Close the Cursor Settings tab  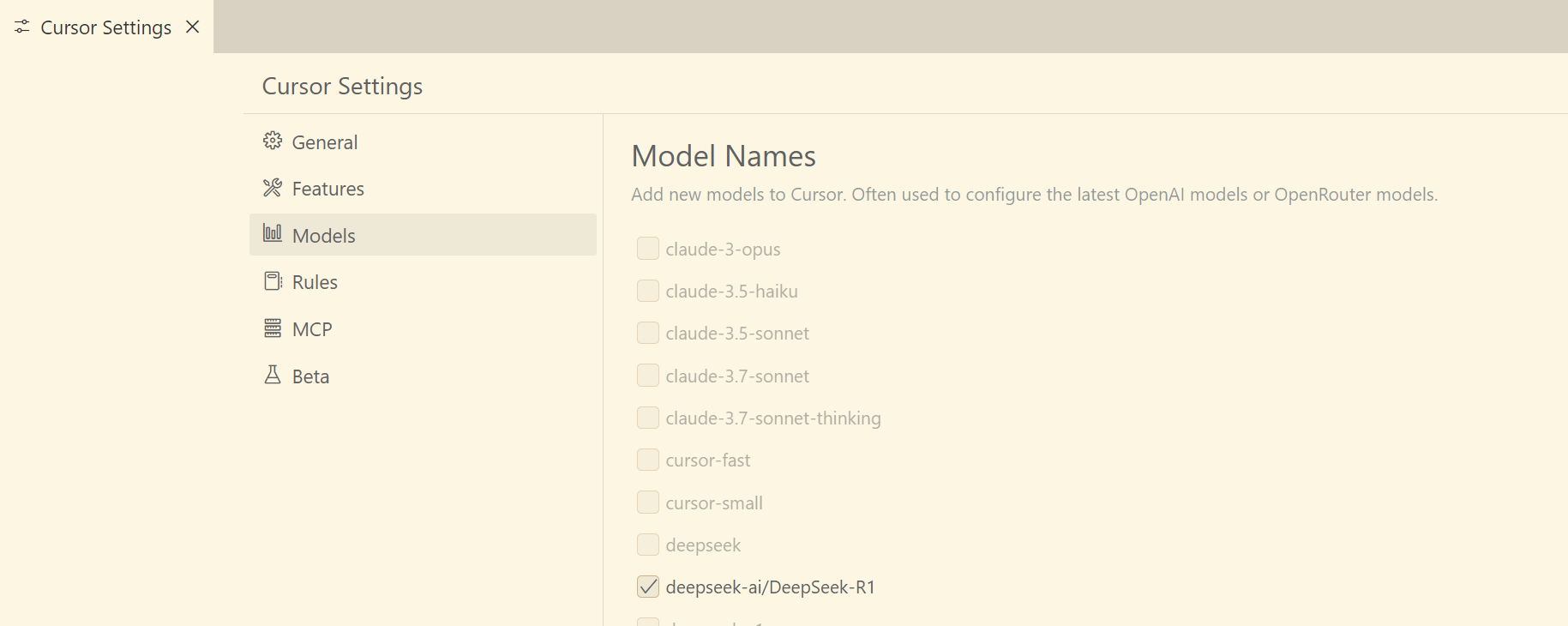pos(193,27)
